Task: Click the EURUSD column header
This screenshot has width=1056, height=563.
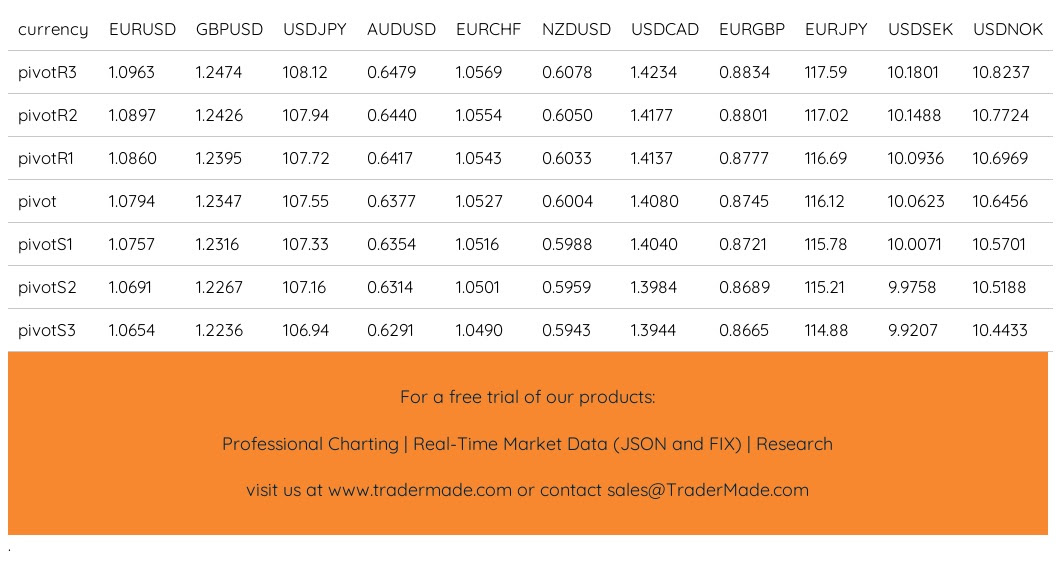Action: tap(142, 29)
